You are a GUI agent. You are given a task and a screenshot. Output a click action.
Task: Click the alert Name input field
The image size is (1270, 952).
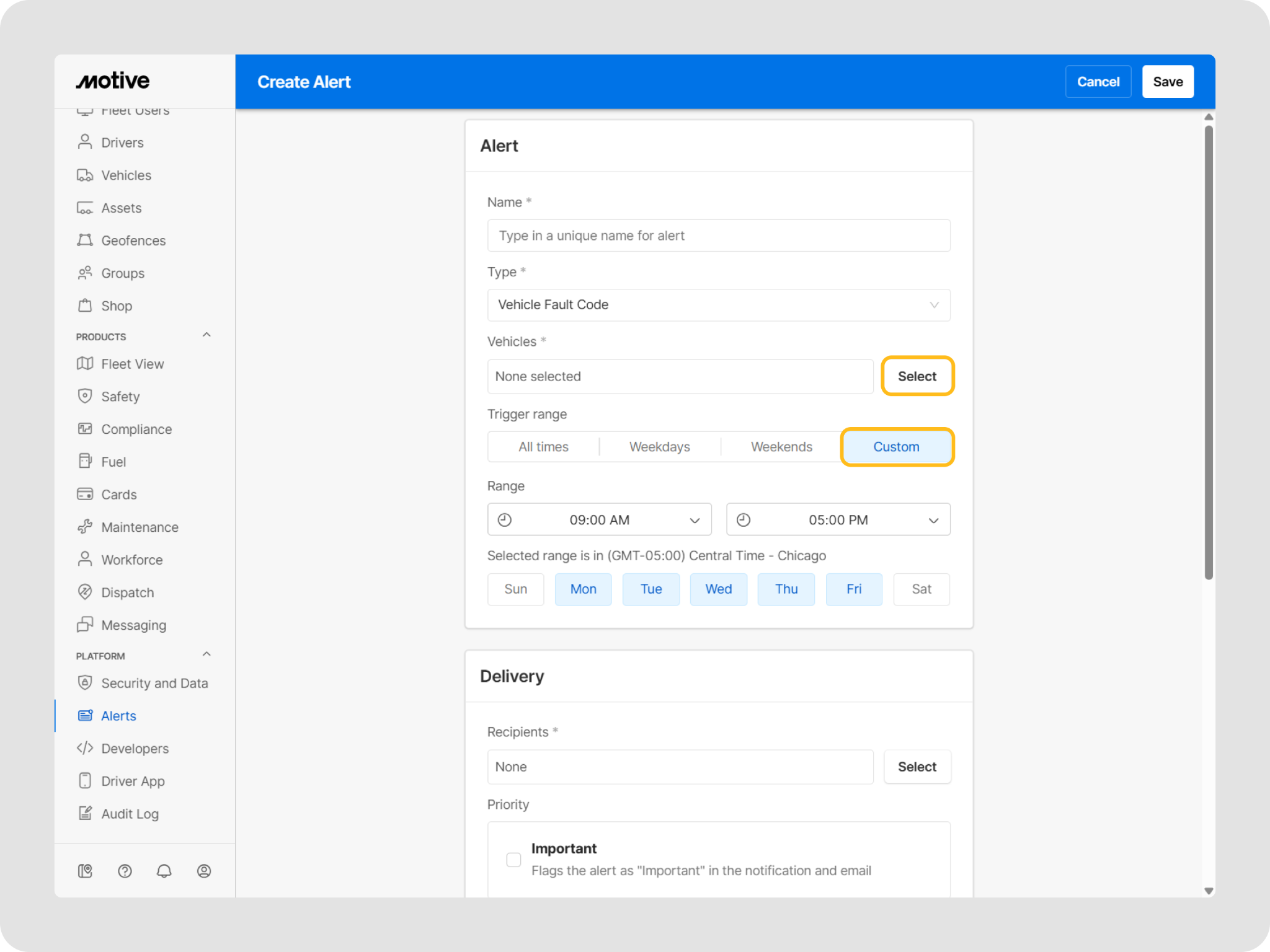[718, 236]
